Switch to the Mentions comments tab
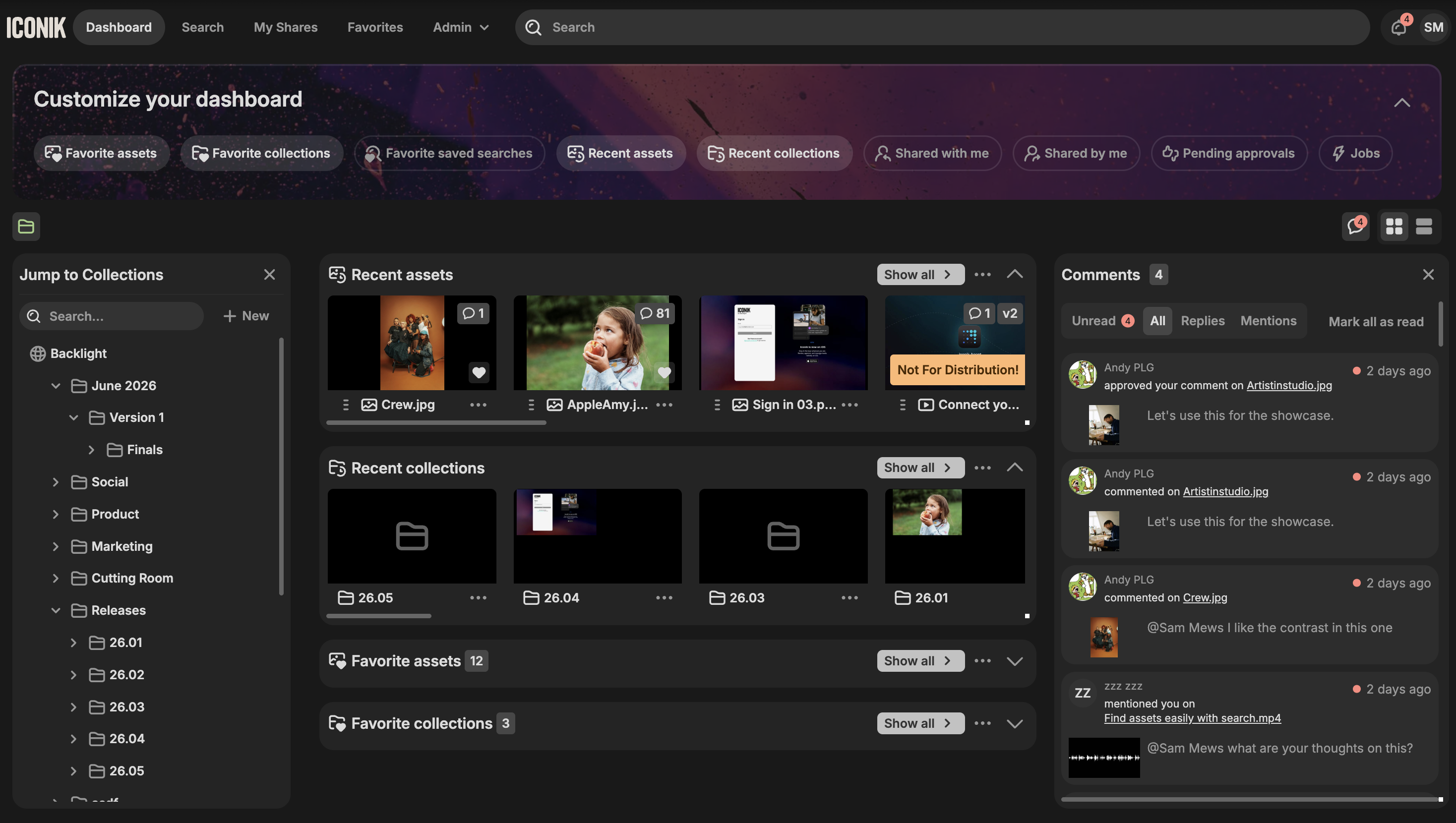 [x=1269, y=321]
